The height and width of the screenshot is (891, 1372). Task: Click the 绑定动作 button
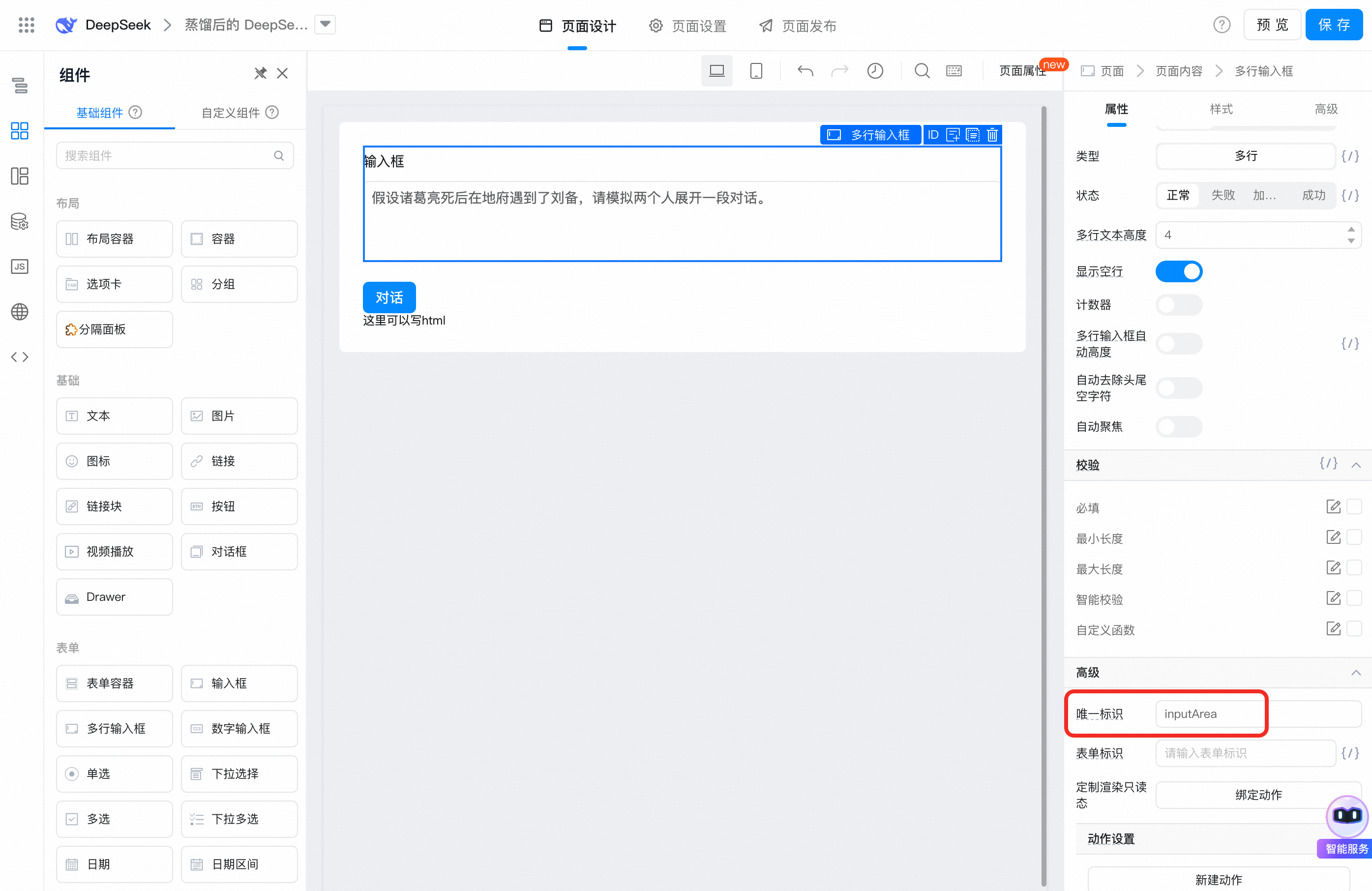pyautogui.click(x=1258, y=795)
